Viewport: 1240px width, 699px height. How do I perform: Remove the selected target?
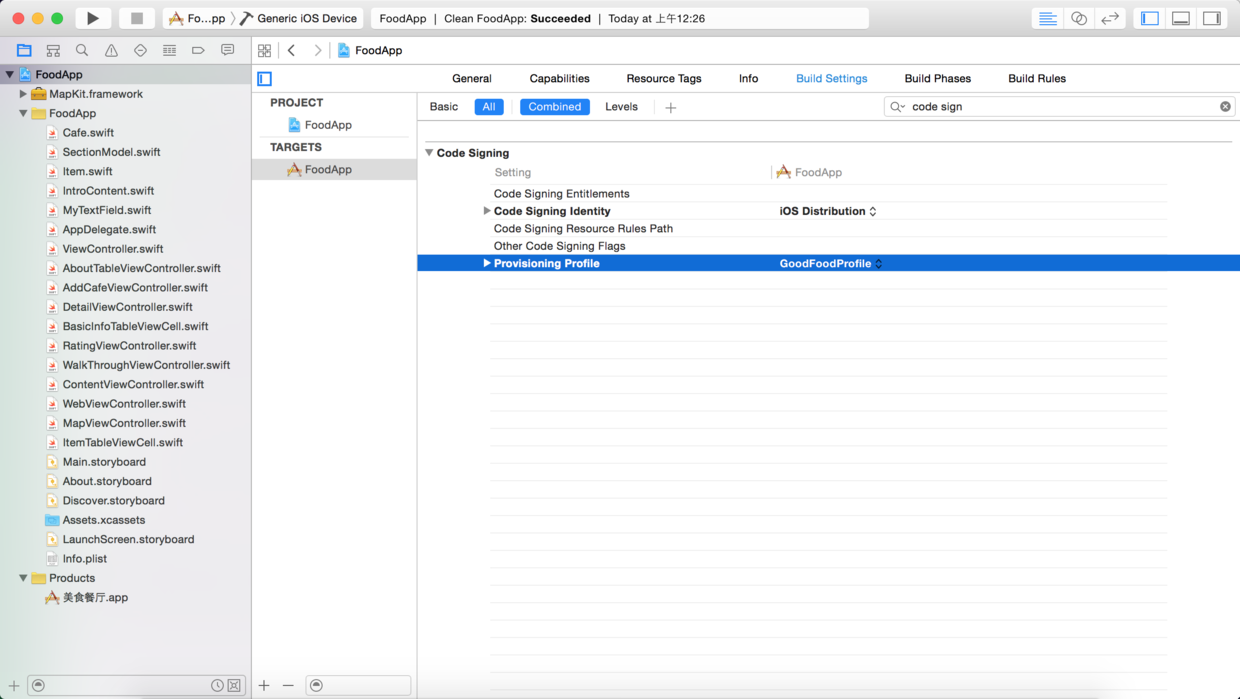point(288,685)
